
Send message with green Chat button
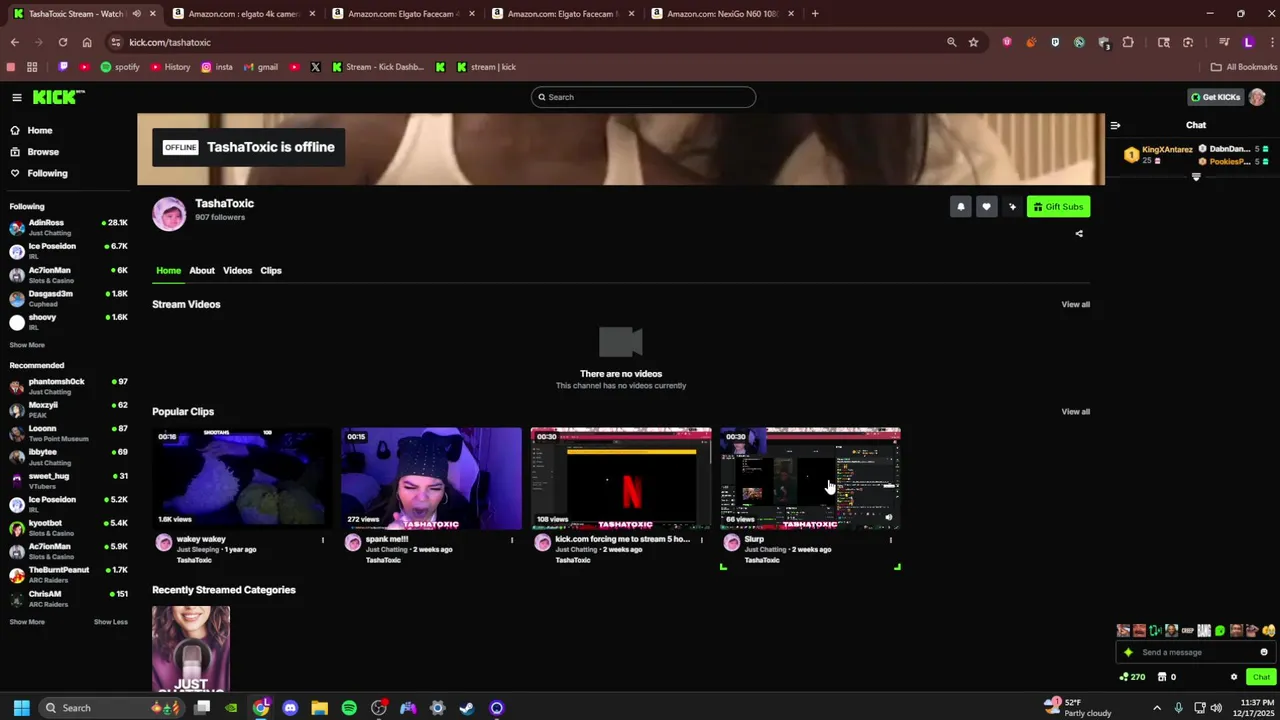[1261, 677]
